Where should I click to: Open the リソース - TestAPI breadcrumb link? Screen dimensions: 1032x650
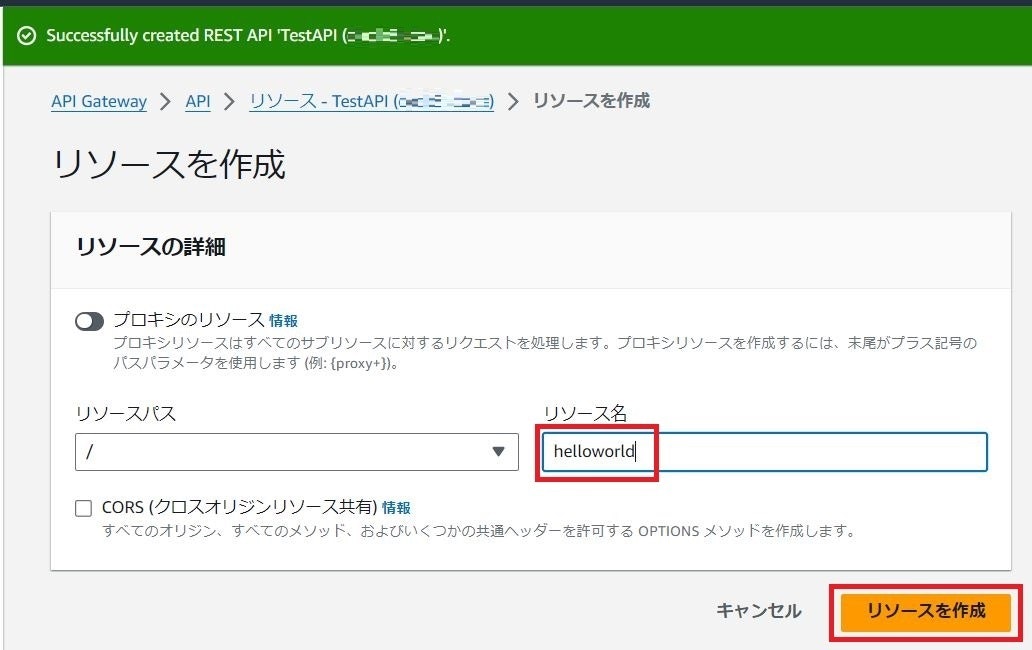click(371, 101)
